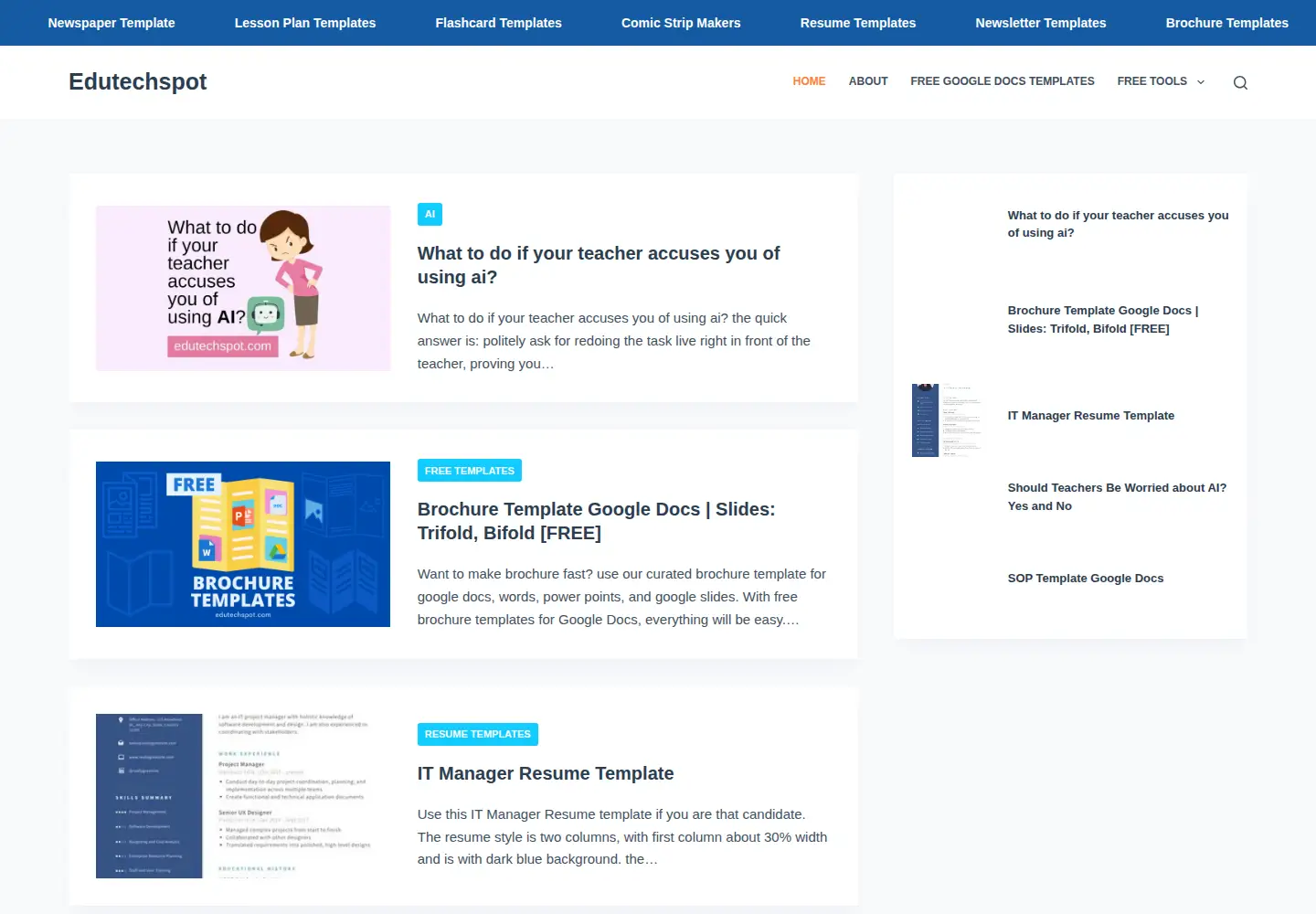This screenshot has width=1316, height=914.
Task: Open 'Should Teachers Be Worried about AI' link
Action: [x=1117, y=497]
